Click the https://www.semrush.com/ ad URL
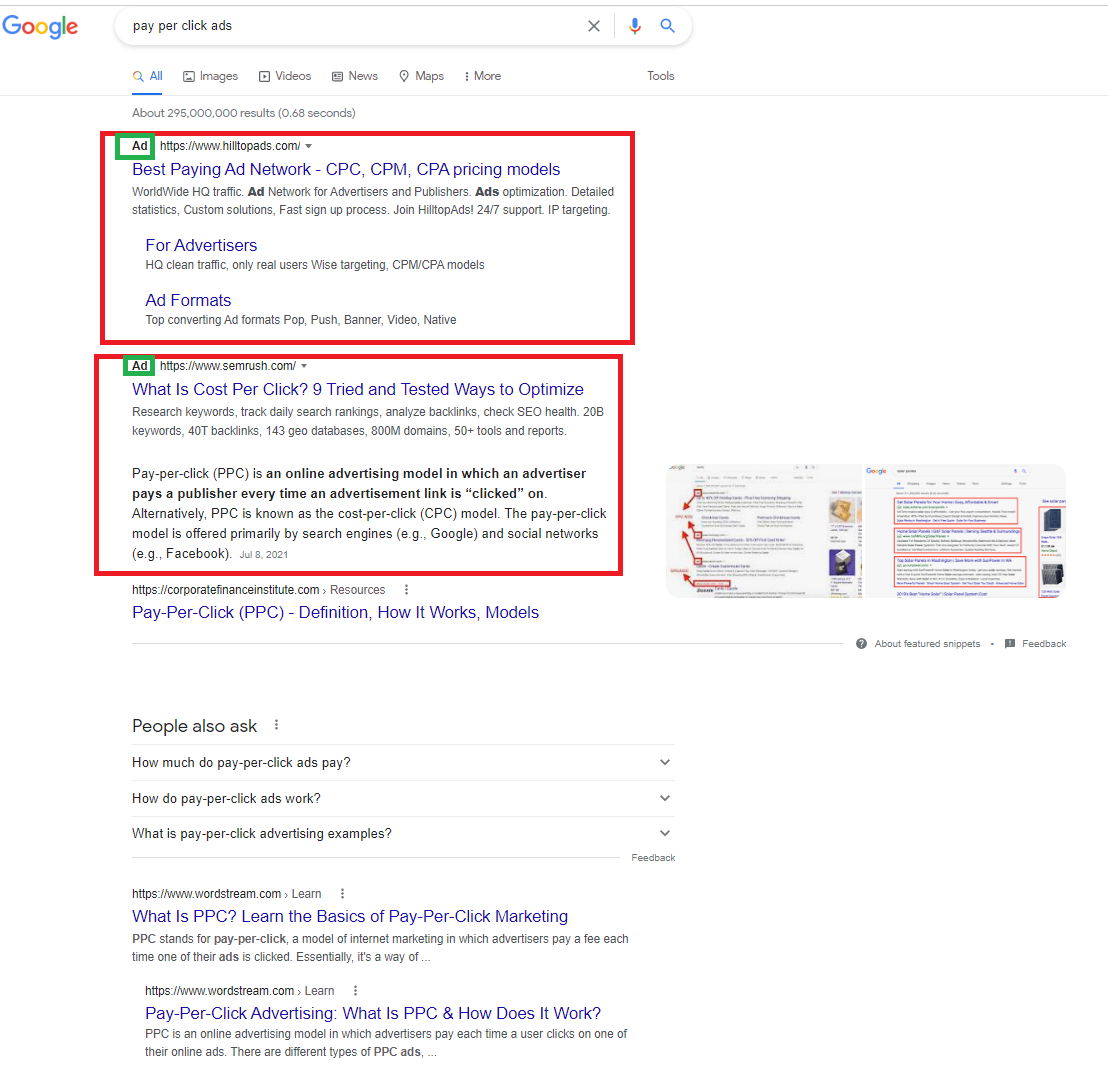 point(228,366)
